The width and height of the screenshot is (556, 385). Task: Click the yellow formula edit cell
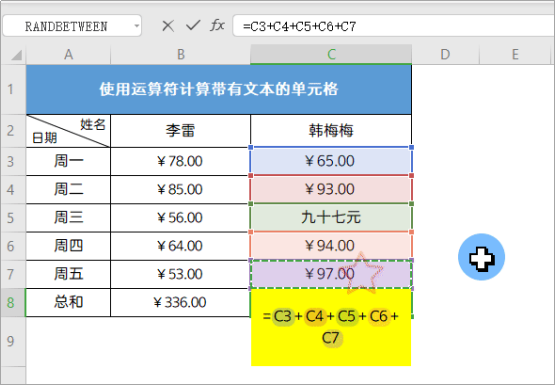click(331, 327)
